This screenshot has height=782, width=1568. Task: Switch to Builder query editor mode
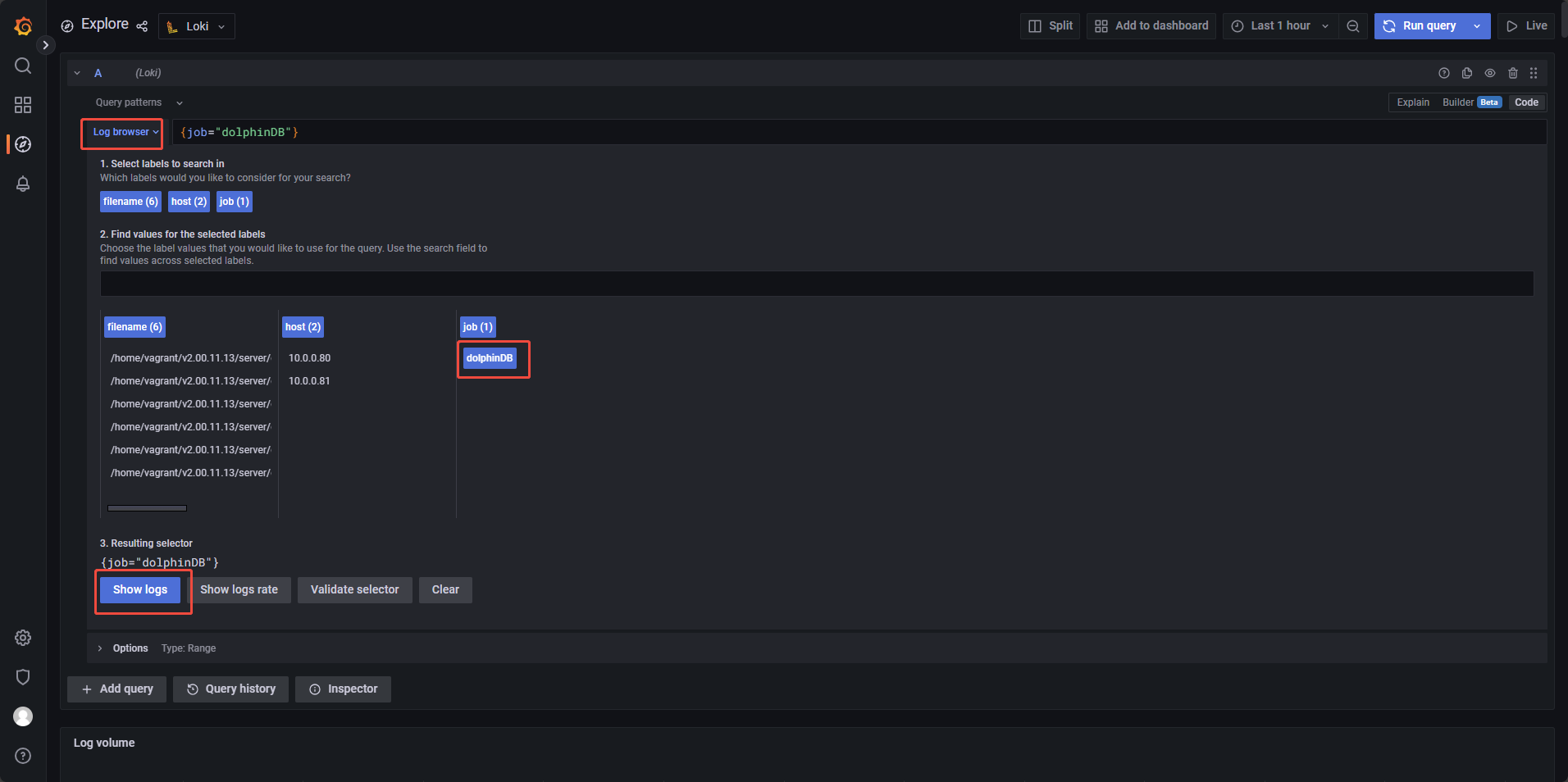tap(1457, 102)
